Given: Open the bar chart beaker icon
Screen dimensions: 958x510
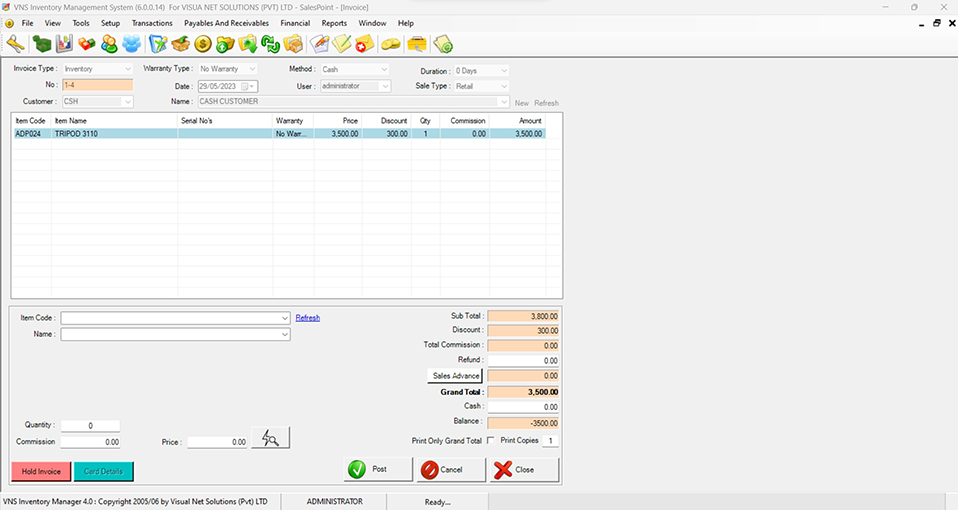Looking at the screenshot, I should (x=64, y=44).
